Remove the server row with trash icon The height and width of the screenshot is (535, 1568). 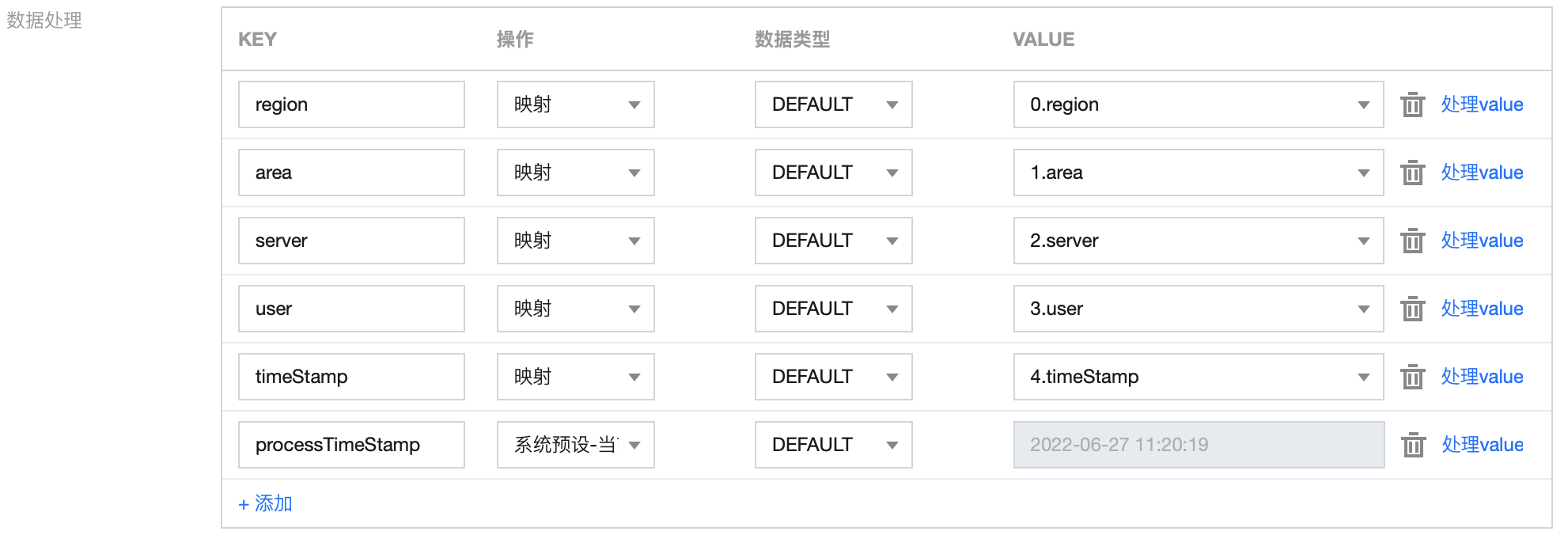click(1412, 241)
